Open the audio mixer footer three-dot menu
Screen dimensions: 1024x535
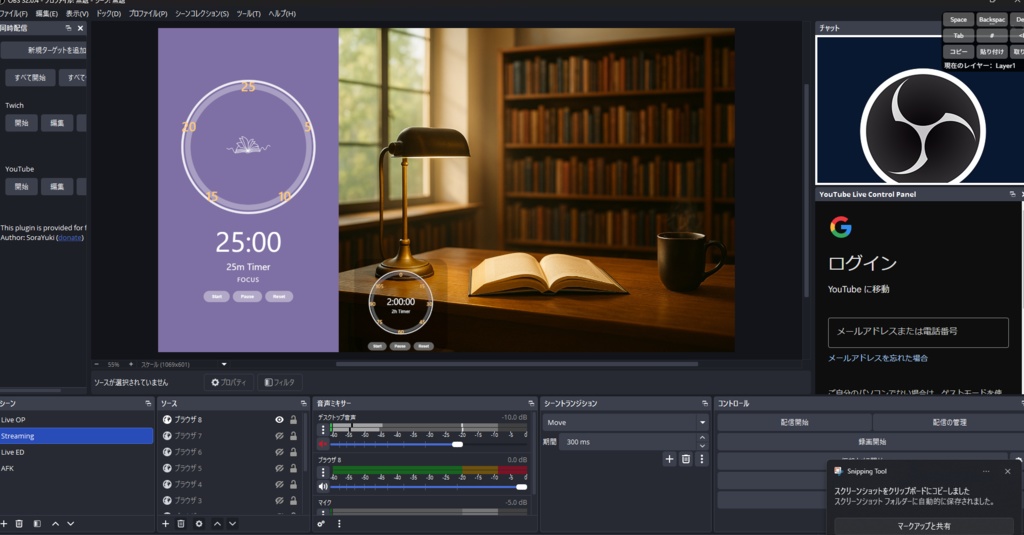[x=339, y=524]
